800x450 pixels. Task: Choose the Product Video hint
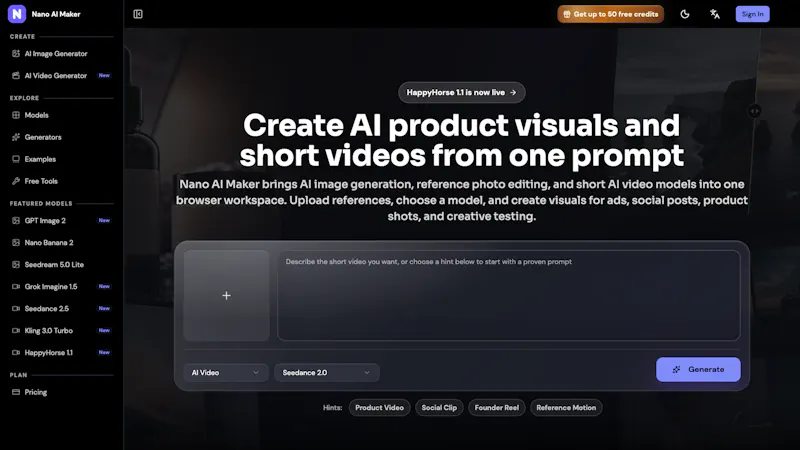pyautogui.click(x=379, y=408)
